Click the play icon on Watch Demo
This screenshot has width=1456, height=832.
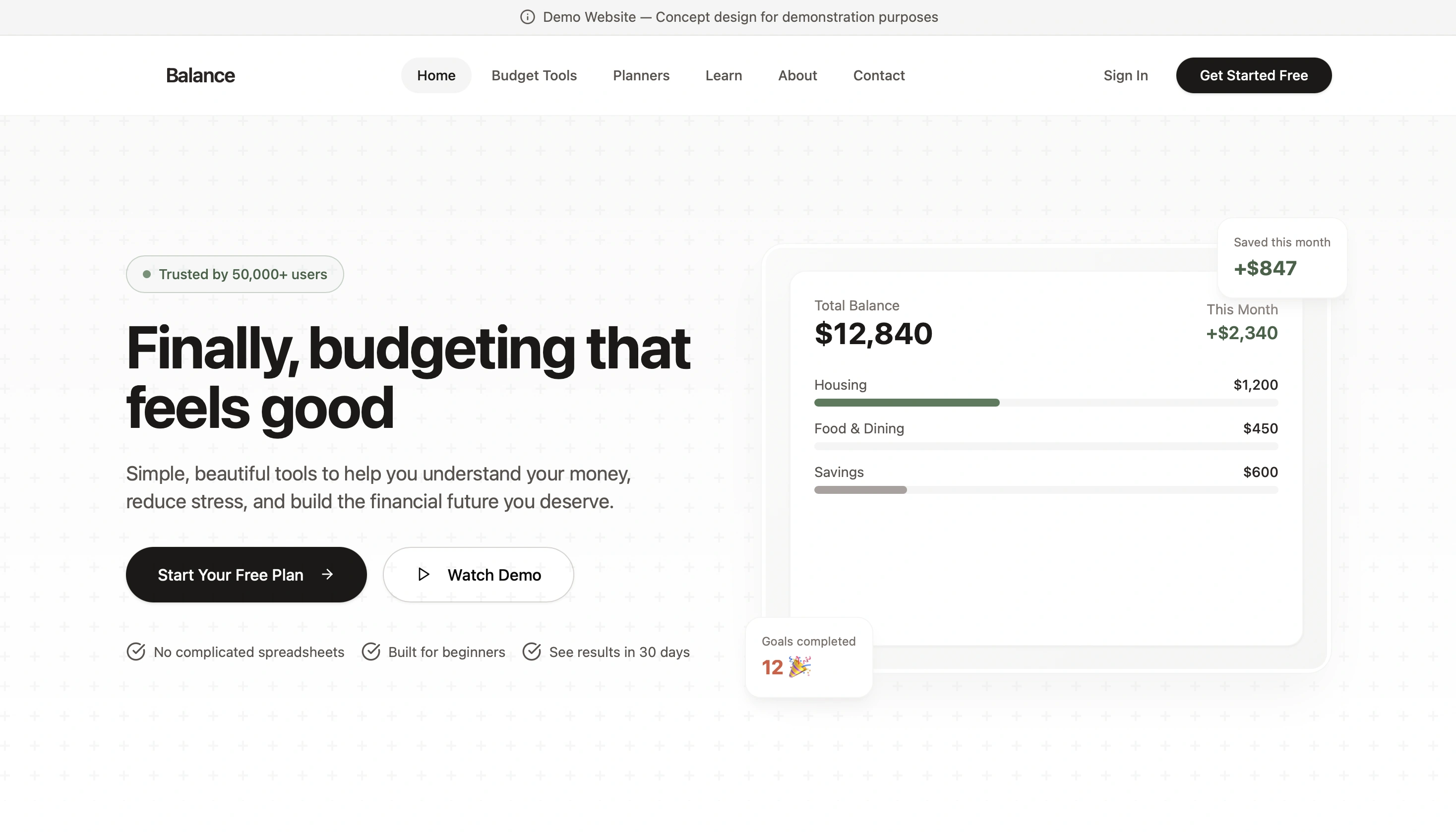tap(424, 574)
